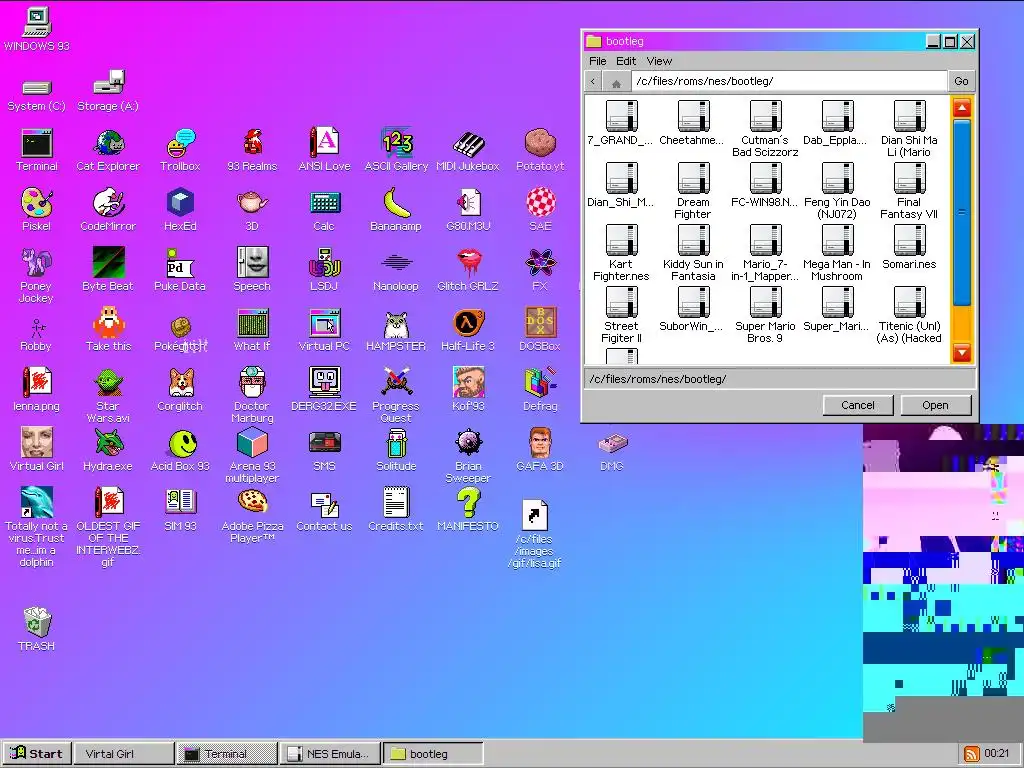
Task: Launch DOSBox icon
Action: tap(540, 330)
